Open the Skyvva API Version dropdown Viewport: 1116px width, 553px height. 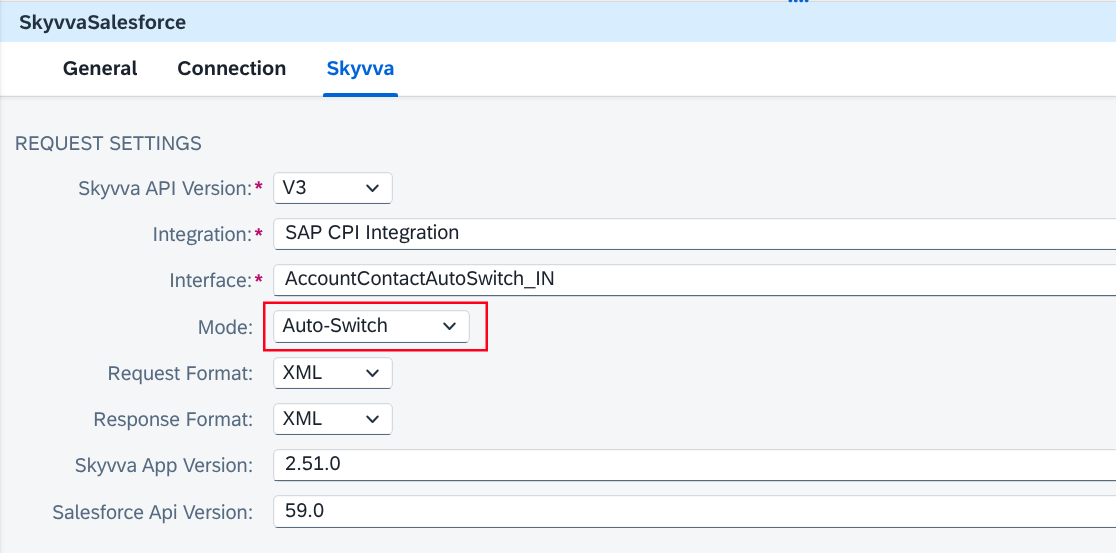pyautogui.click(x=332, y=188)
